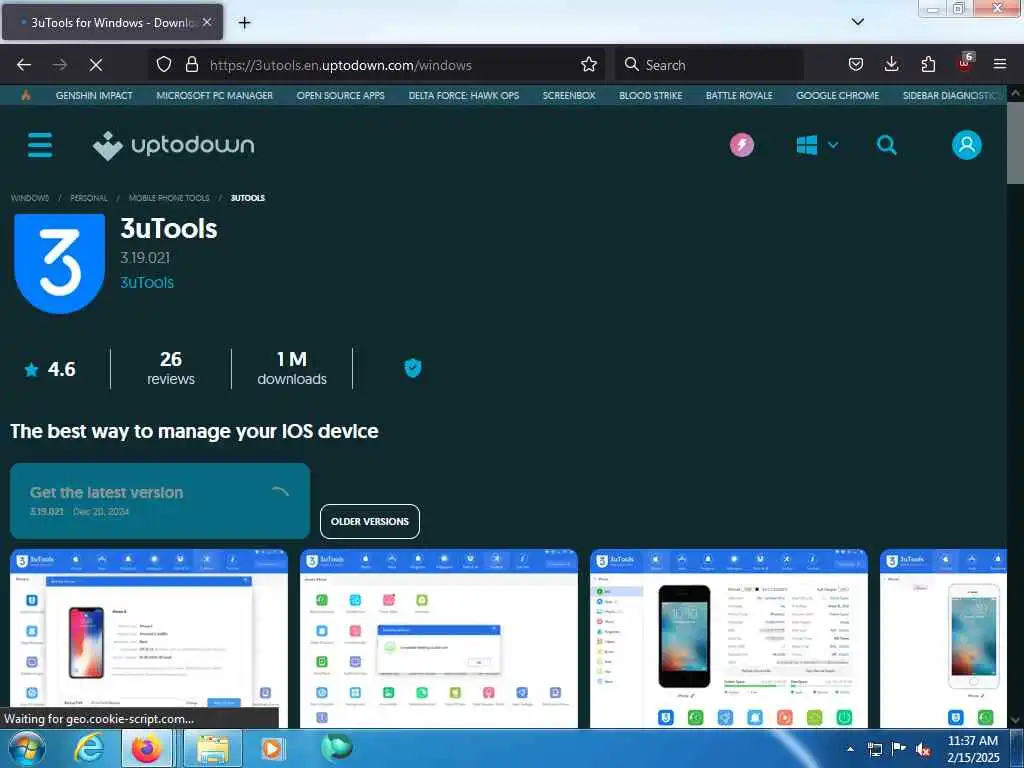The height and width of the screenshot is (768, 1024).
Task: Open BATTLE ROYALE in top bar
Action: tap(739, 95)
